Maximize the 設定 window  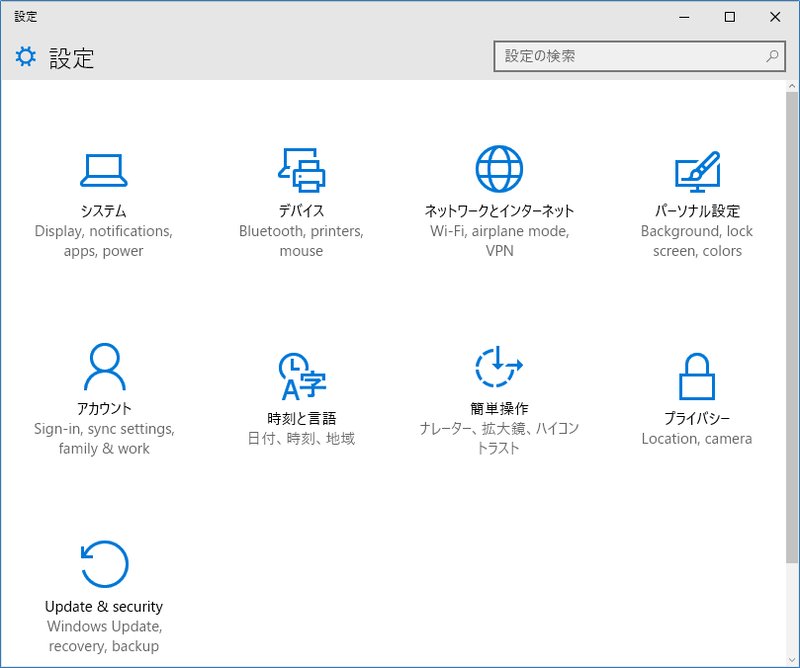coord(730,17)
